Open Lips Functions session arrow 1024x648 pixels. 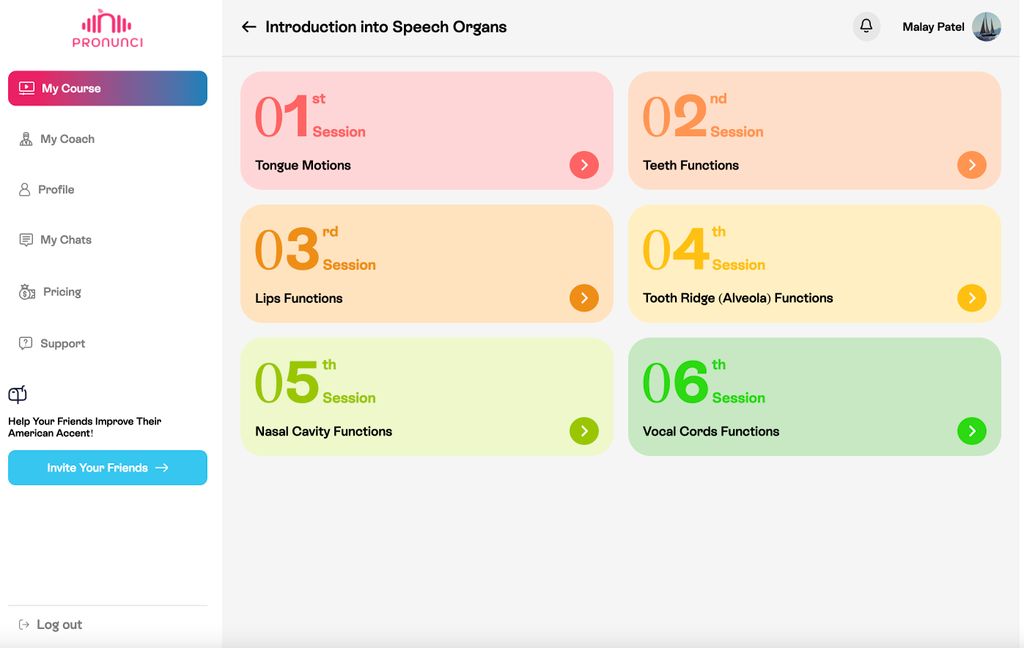(584, 298)
